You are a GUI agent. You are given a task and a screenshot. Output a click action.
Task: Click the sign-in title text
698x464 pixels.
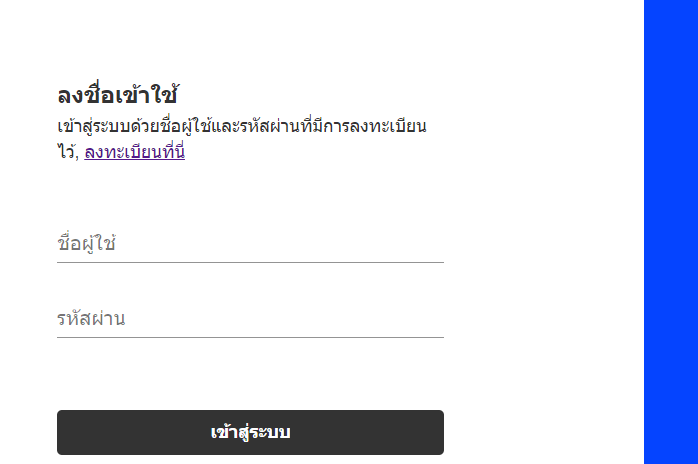point(118,96)
